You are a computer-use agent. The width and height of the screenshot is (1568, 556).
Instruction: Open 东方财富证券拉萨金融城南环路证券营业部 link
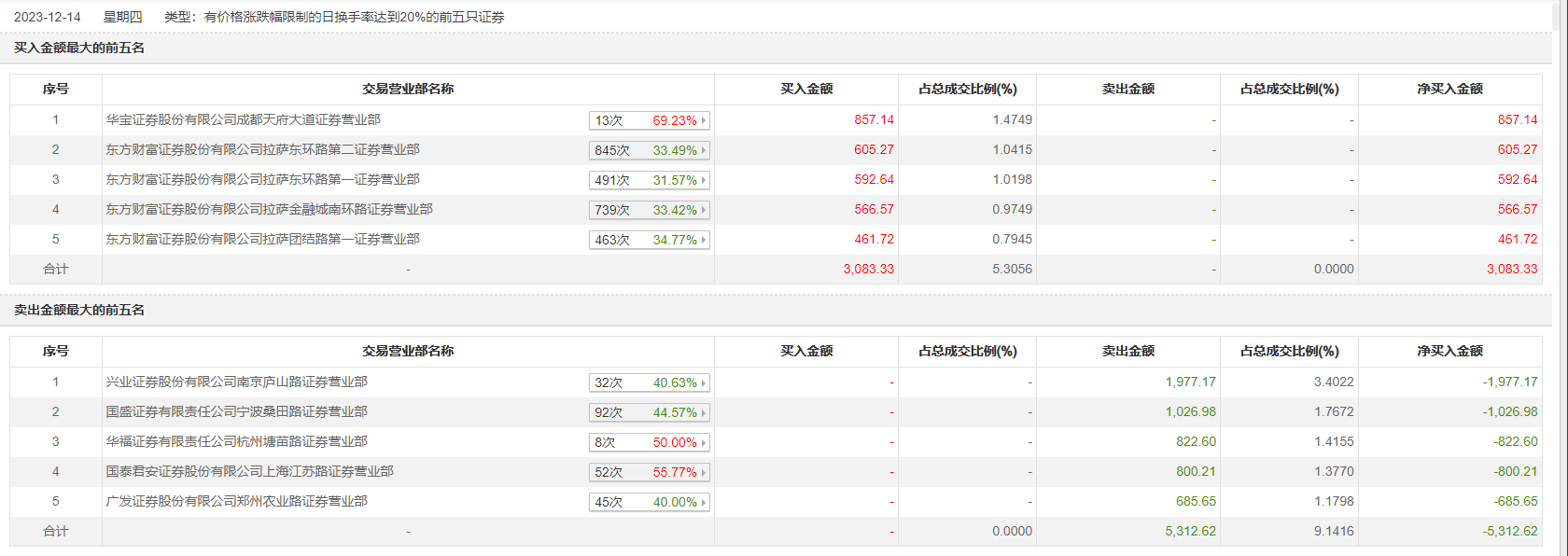[269, 209]
